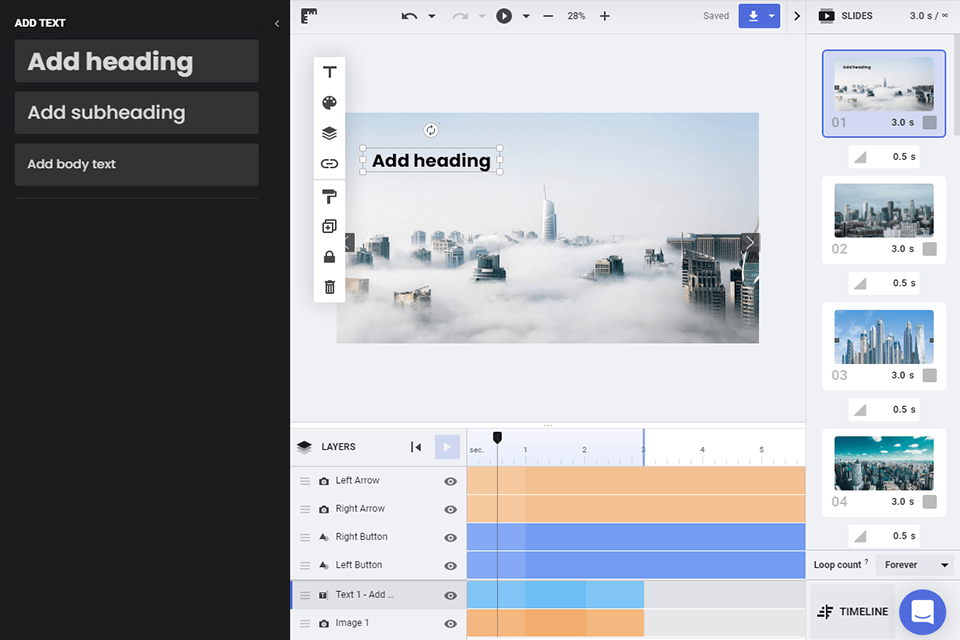The height and width of the screenshot is (640, 960).
Task: Select the Right Button layer row
Action: tap(378, 538)
